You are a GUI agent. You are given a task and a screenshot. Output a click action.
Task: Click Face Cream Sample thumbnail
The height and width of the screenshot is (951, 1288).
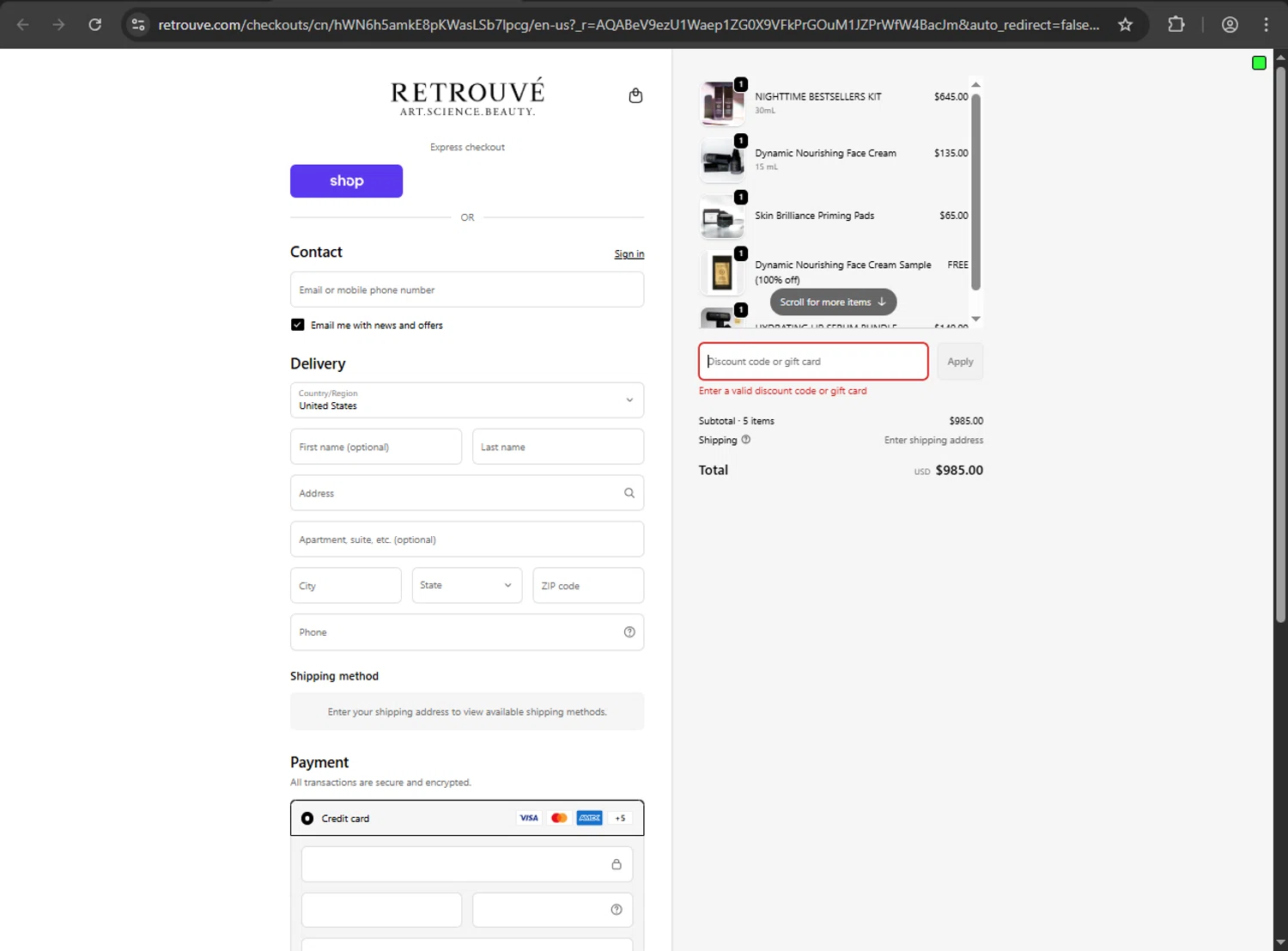pyautogui.click(x=722, y=273)
